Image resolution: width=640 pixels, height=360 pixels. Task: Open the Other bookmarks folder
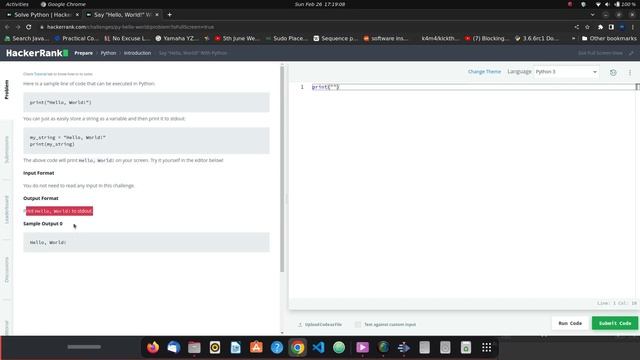point(609,38)
